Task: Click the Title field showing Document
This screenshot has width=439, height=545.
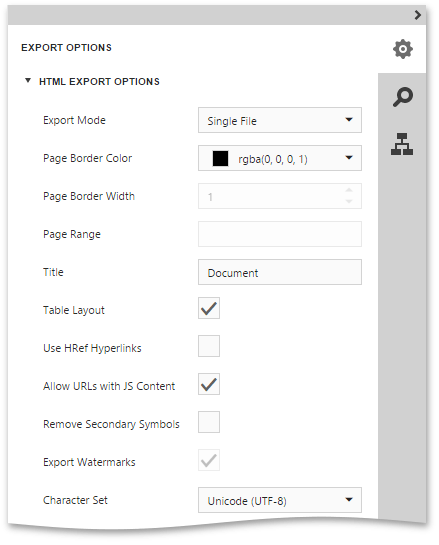Action: tap(280, 272)
